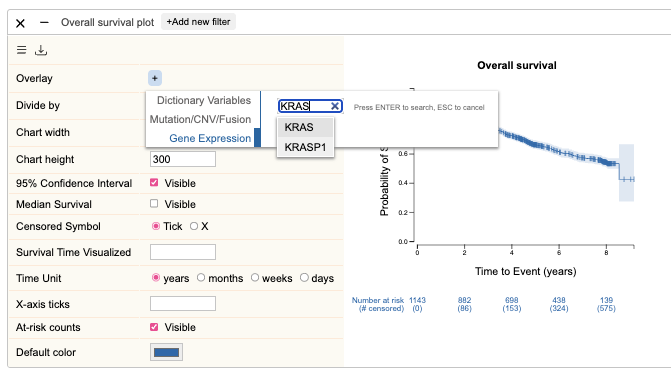The image size is (671, 380).
Task: Click the at-risk count 438
Action: (x=559, y=300)
